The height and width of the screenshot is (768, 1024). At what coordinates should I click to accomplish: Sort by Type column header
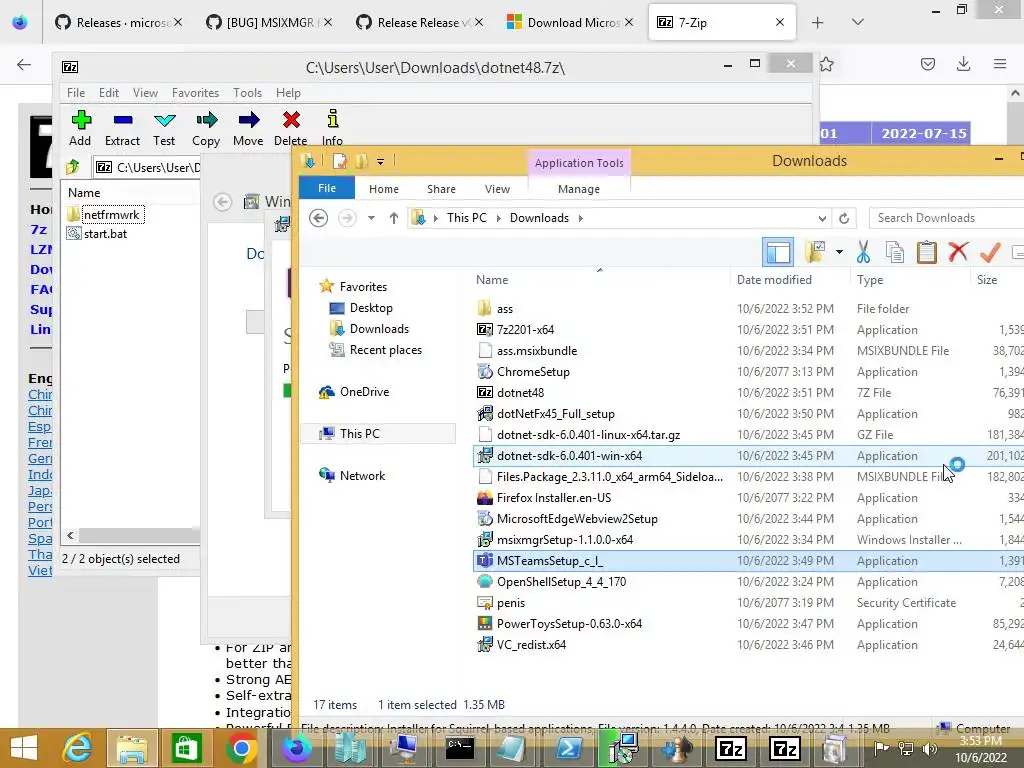(x=870, y=280)
